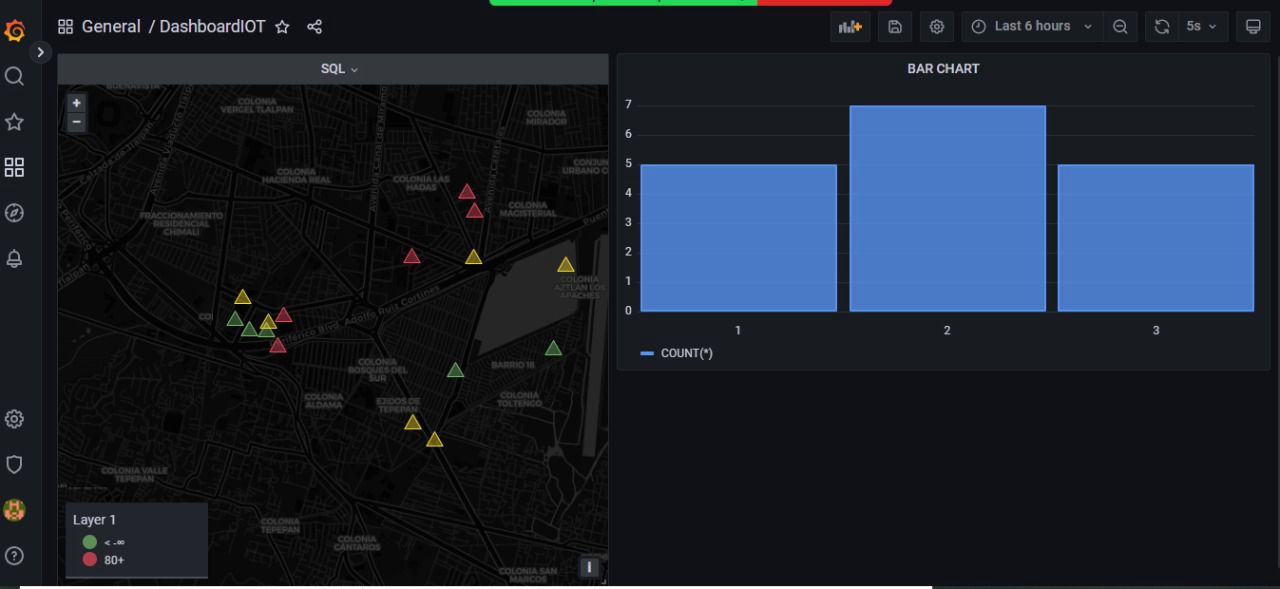Screen dimensions: 1280x589
Task: Expand the sidebar navigation menu
Action: [41, 51]
